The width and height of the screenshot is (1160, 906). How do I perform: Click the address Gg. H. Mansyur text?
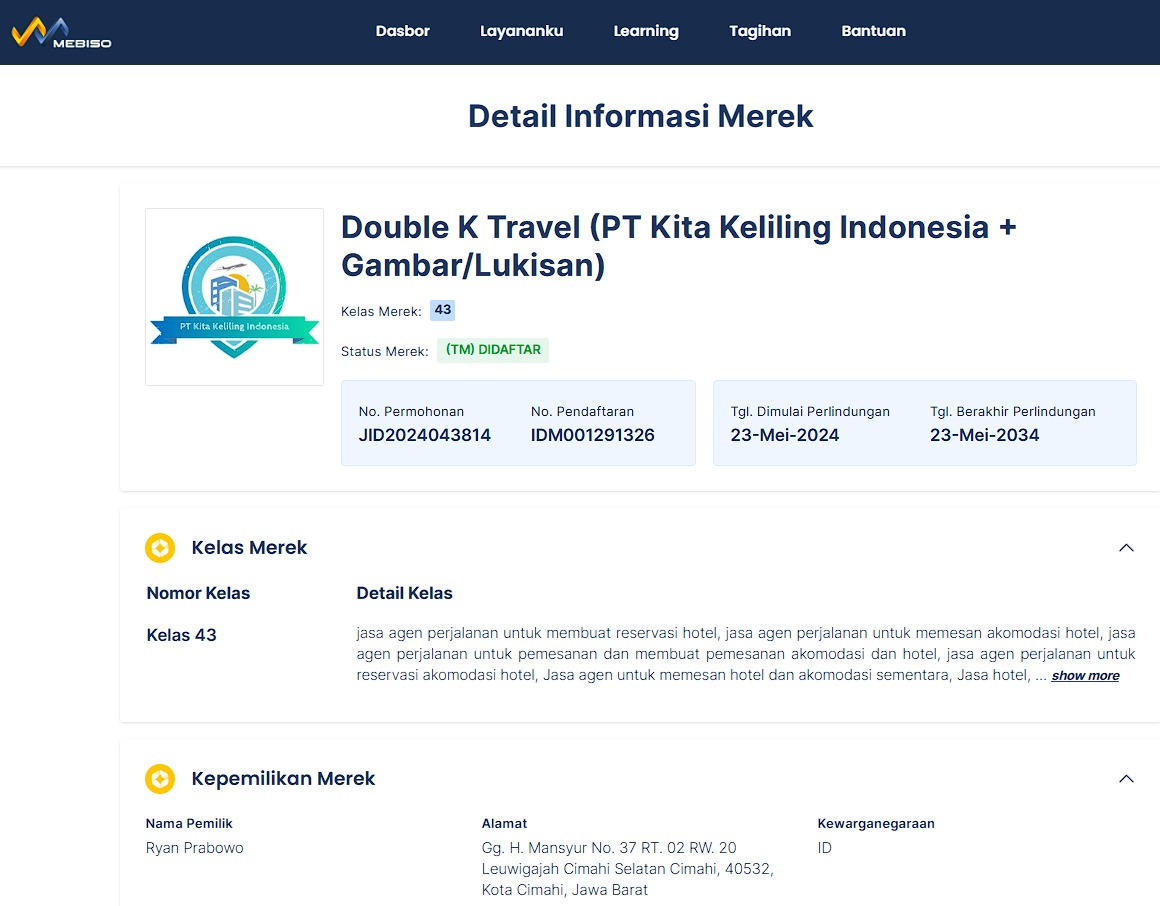pos(627,868)
